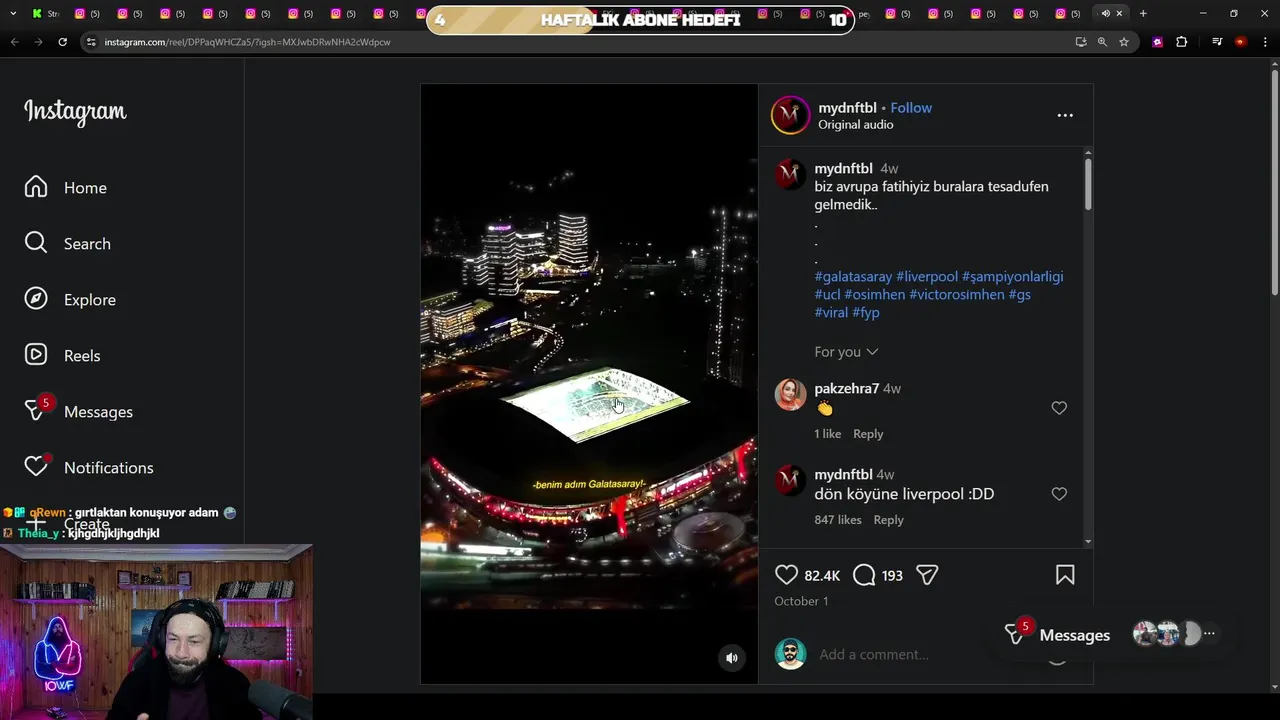Click 'October 1' post date
Screen dimensions: 1280x720
coord(801,601)
